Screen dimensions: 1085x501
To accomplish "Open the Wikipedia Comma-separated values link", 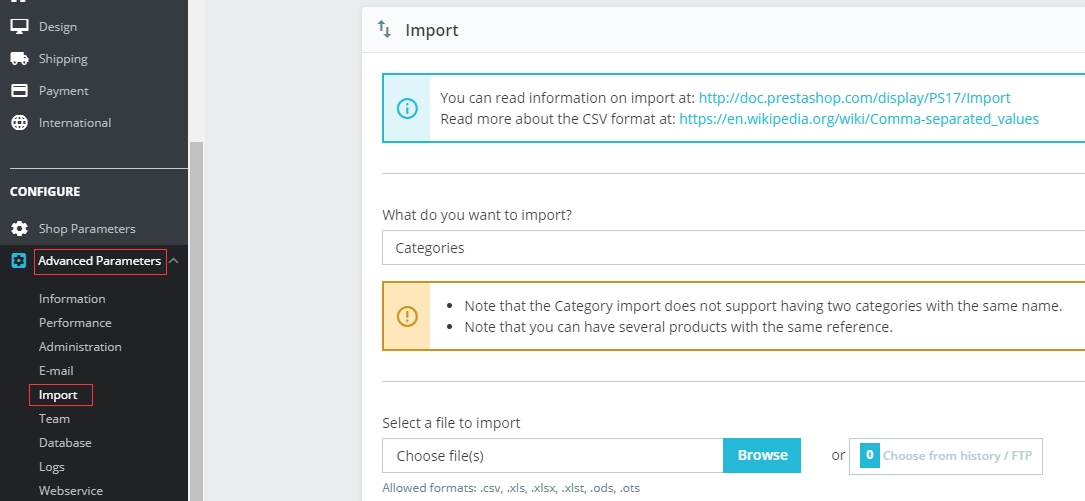I will pos(858,118).
